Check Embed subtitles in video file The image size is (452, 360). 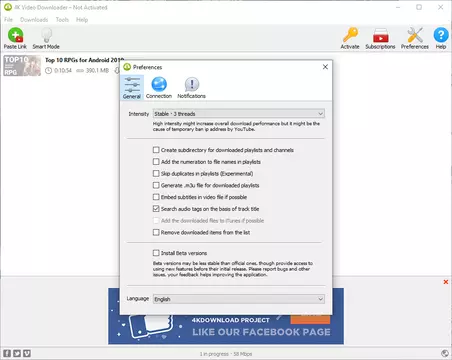click(156, 197)
